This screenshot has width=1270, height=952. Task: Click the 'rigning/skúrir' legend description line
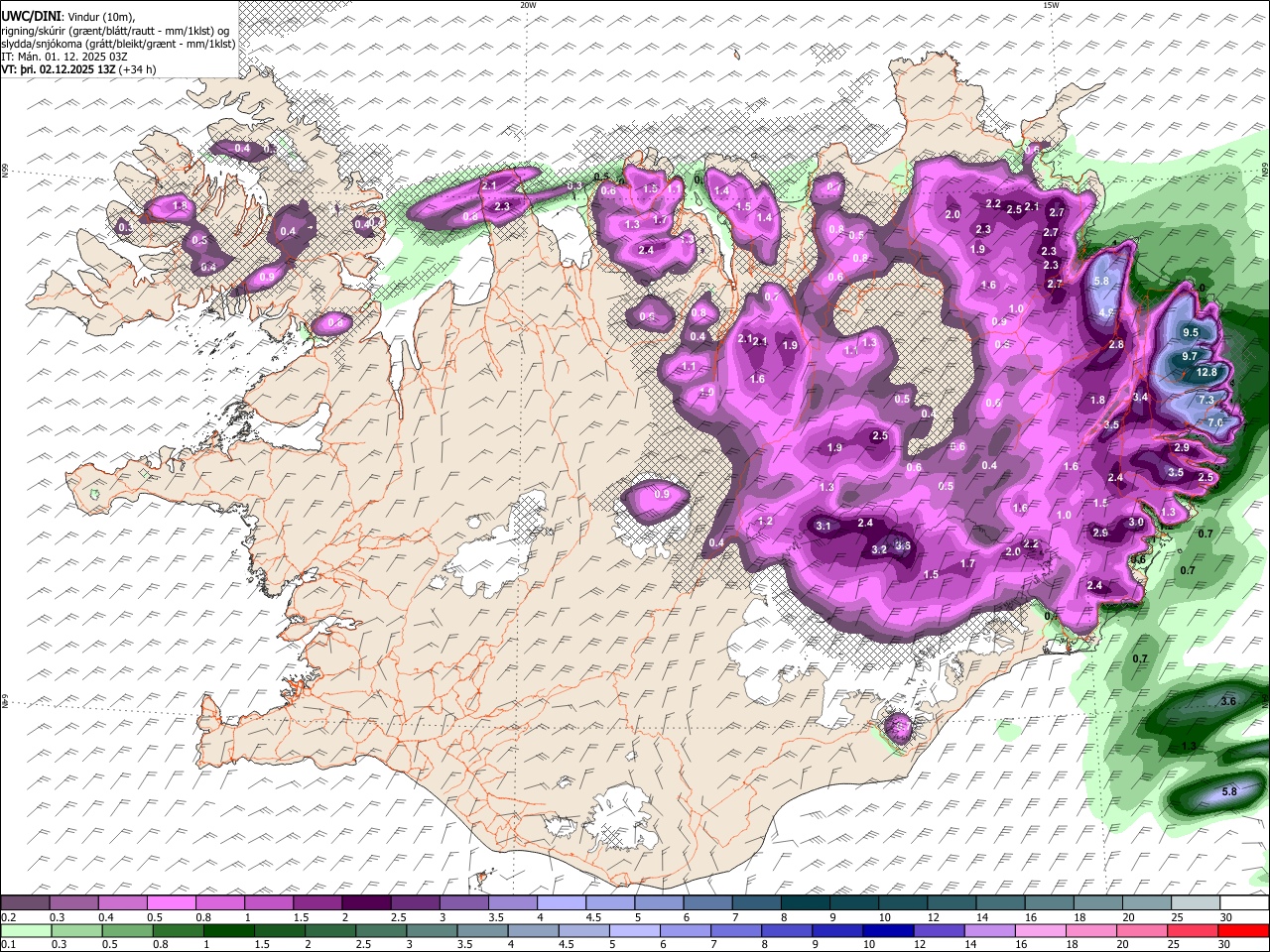click(x=115, y=31)
